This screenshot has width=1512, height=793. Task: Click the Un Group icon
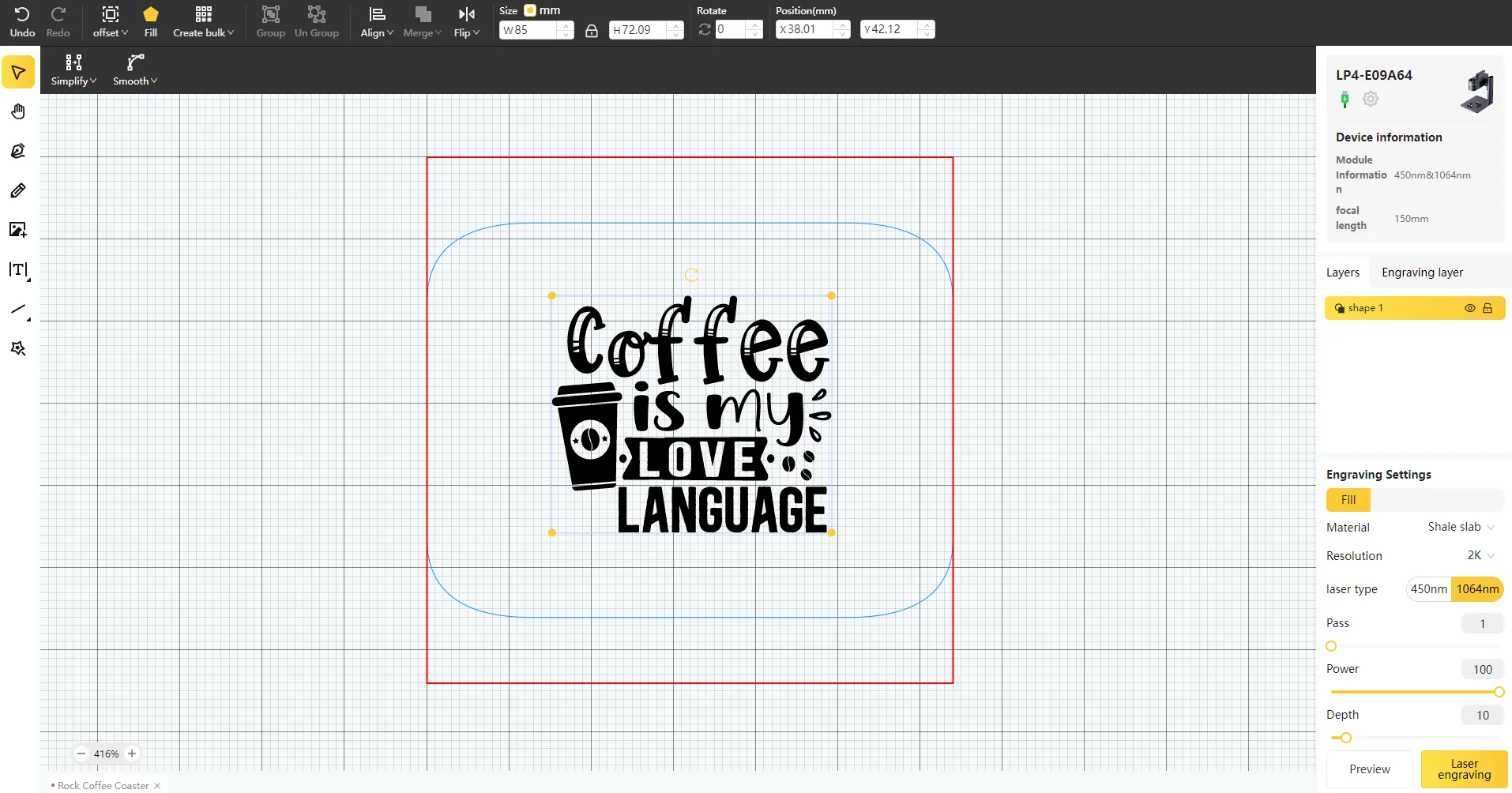317,14
